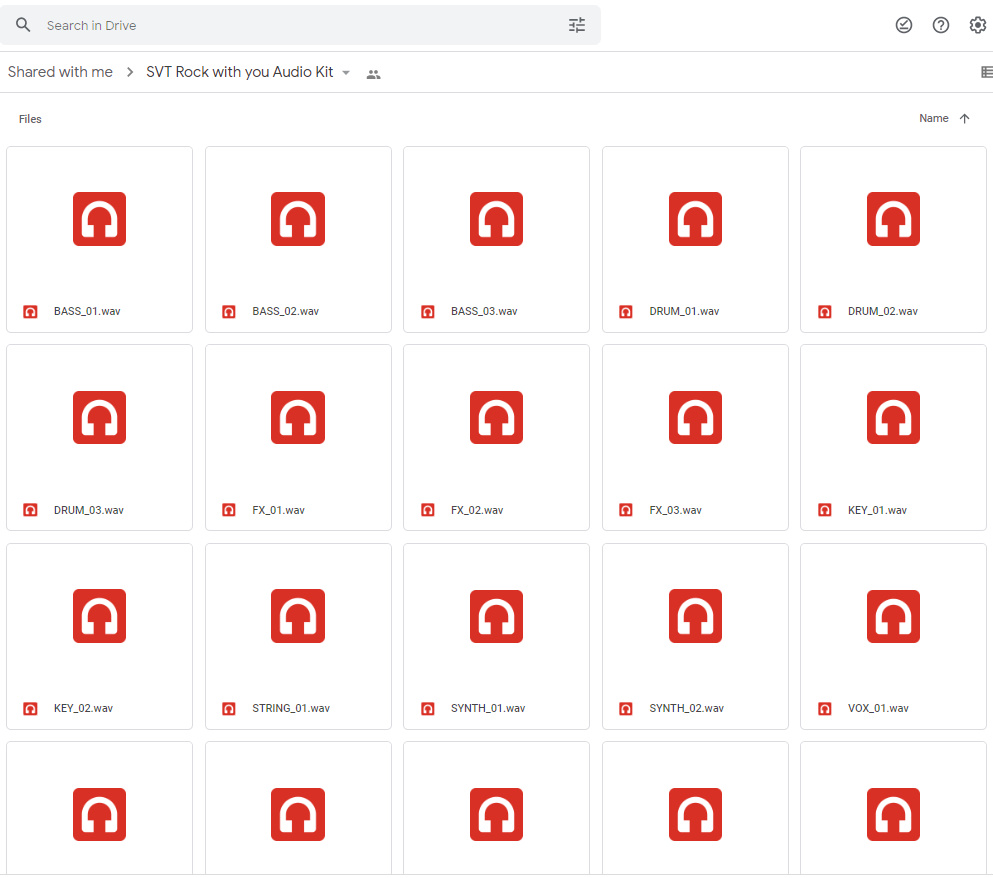Click the FX_01.wav file name
Viewport: 993px width, 878px height.
[x=278, y=510]
